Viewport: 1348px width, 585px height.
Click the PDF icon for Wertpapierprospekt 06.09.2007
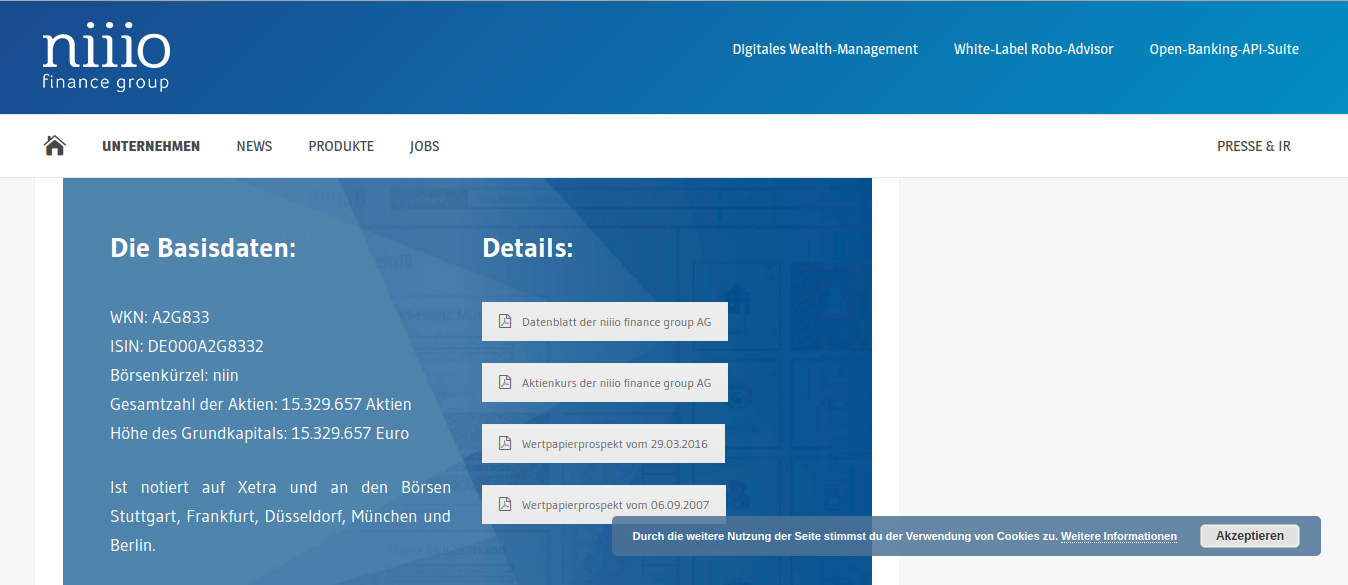503,504
